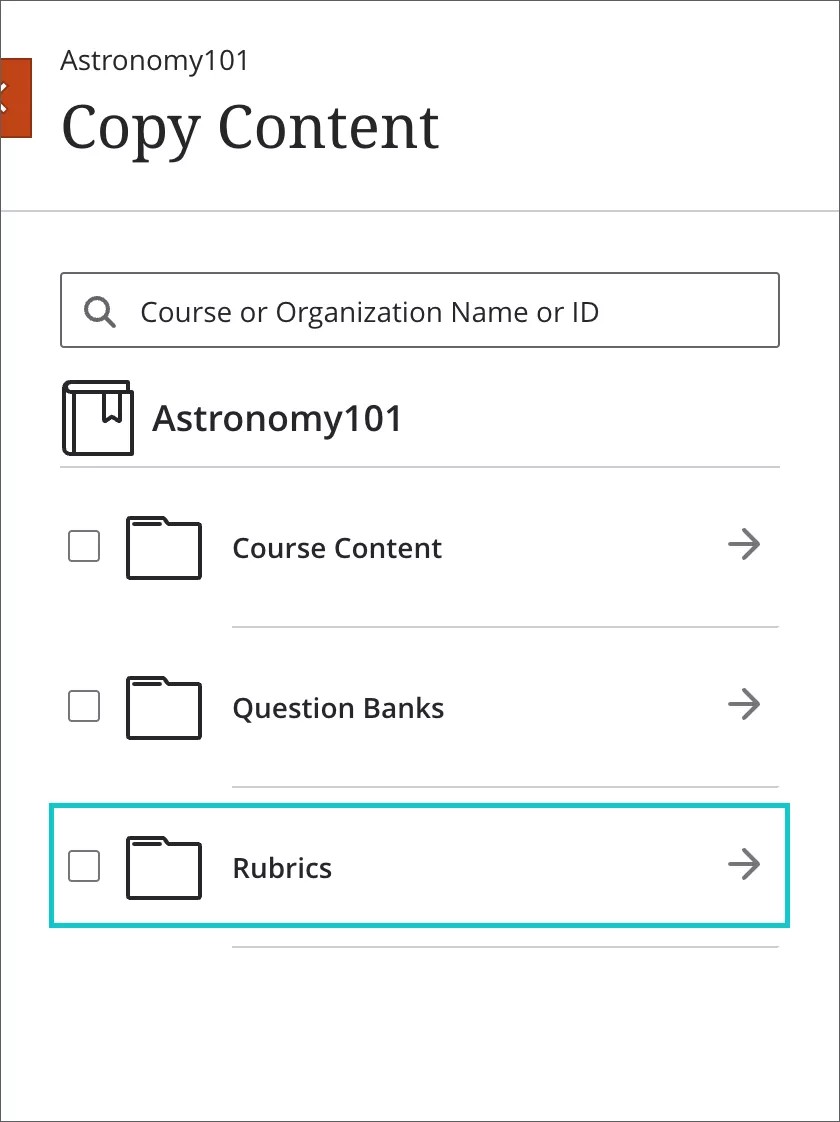The height and width of the screenshot is (1122, 840).
Task: Open Question Banks using its arrow icon
Action: [744, 705]
